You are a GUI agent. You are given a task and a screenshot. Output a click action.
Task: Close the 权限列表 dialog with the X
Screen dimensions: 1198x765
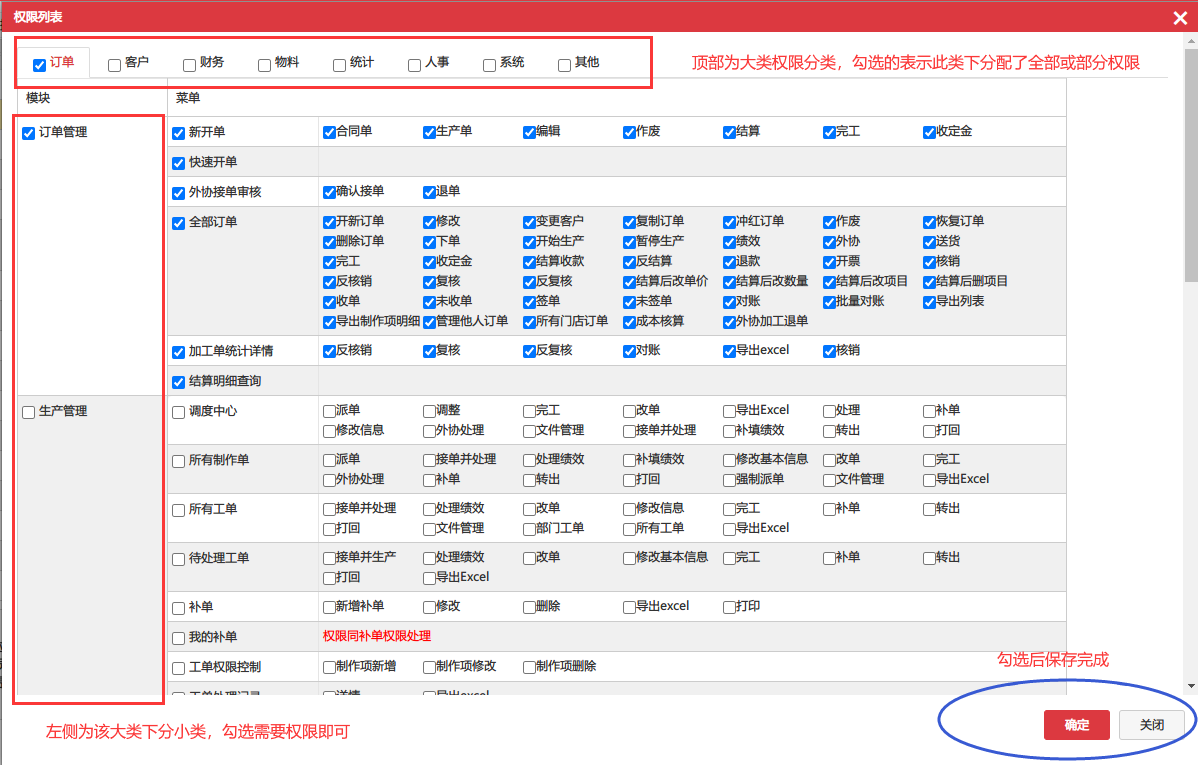coord(1180,18)
